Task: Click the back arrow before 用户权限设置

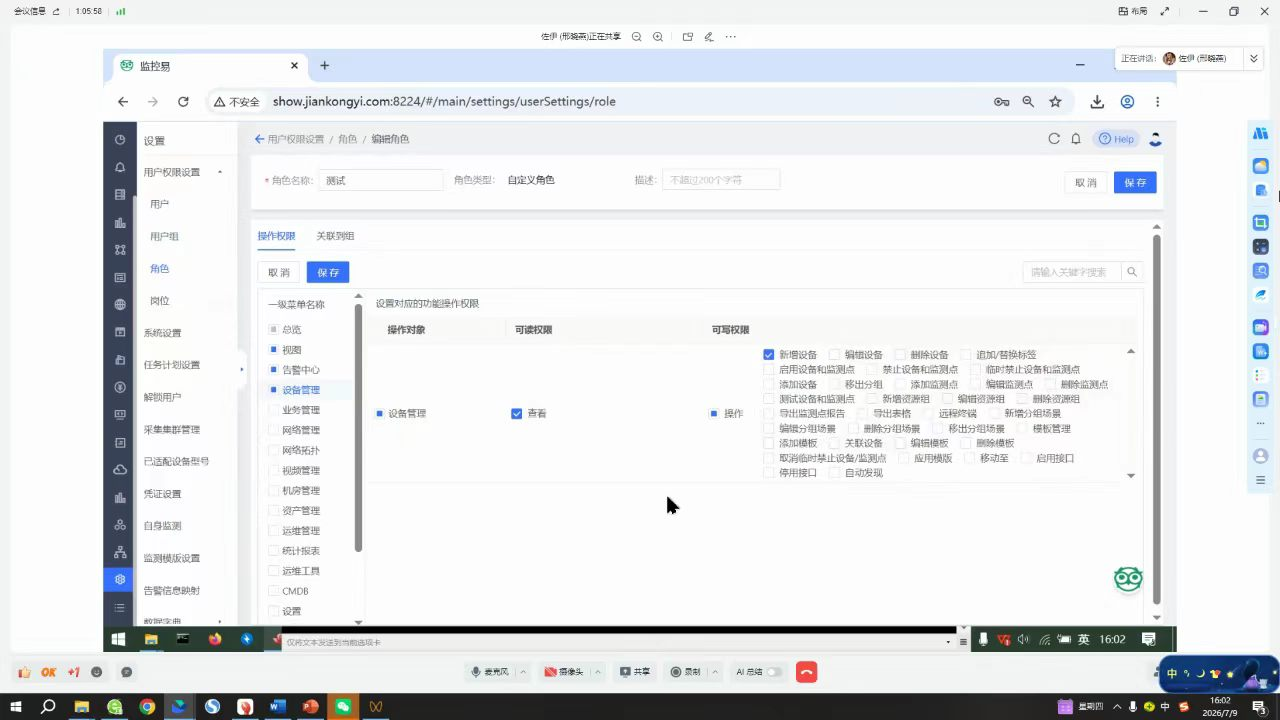Action: 259,139
